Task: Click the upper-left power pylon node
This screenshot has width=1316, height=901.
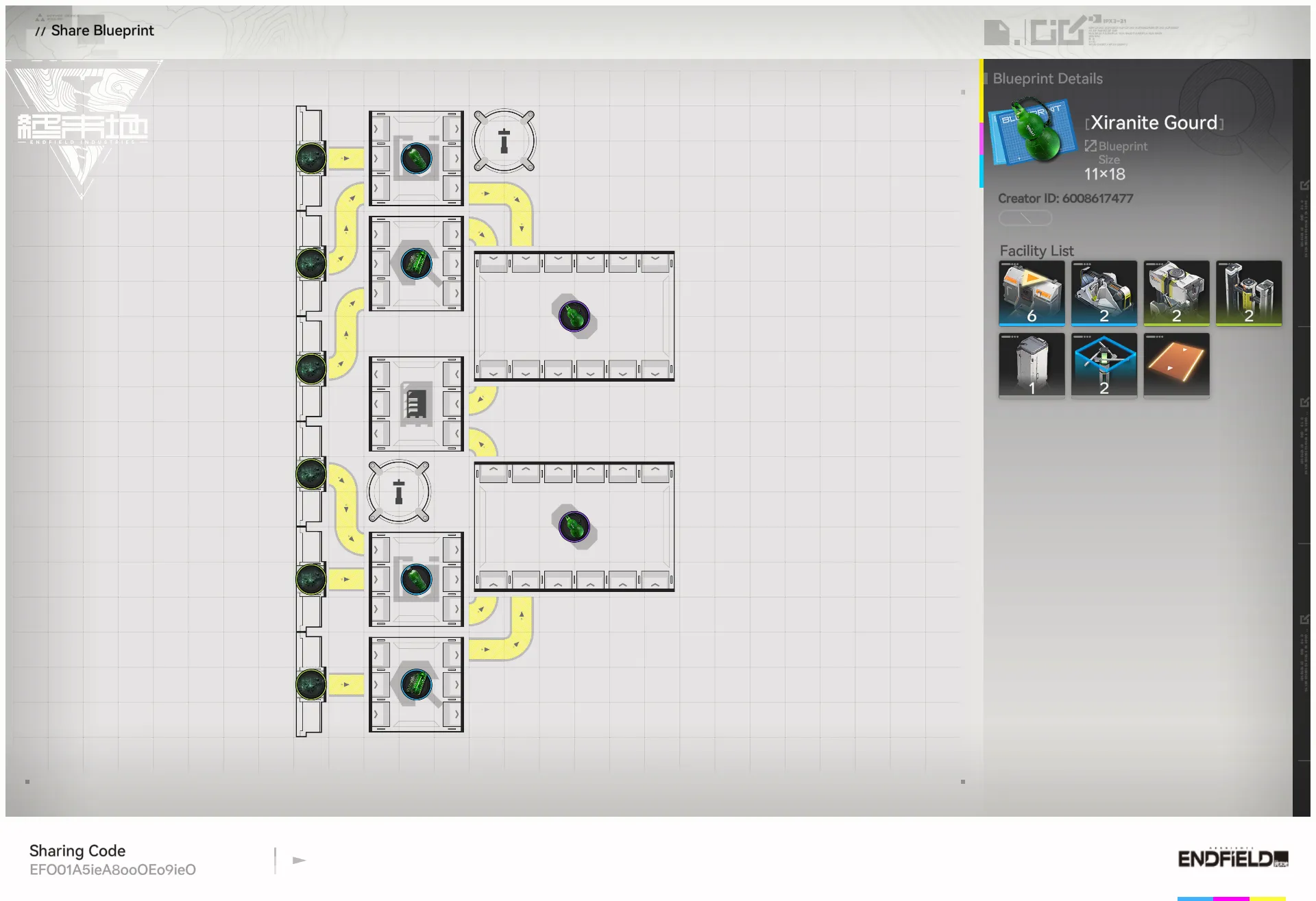Action: (x=504, y=141)
